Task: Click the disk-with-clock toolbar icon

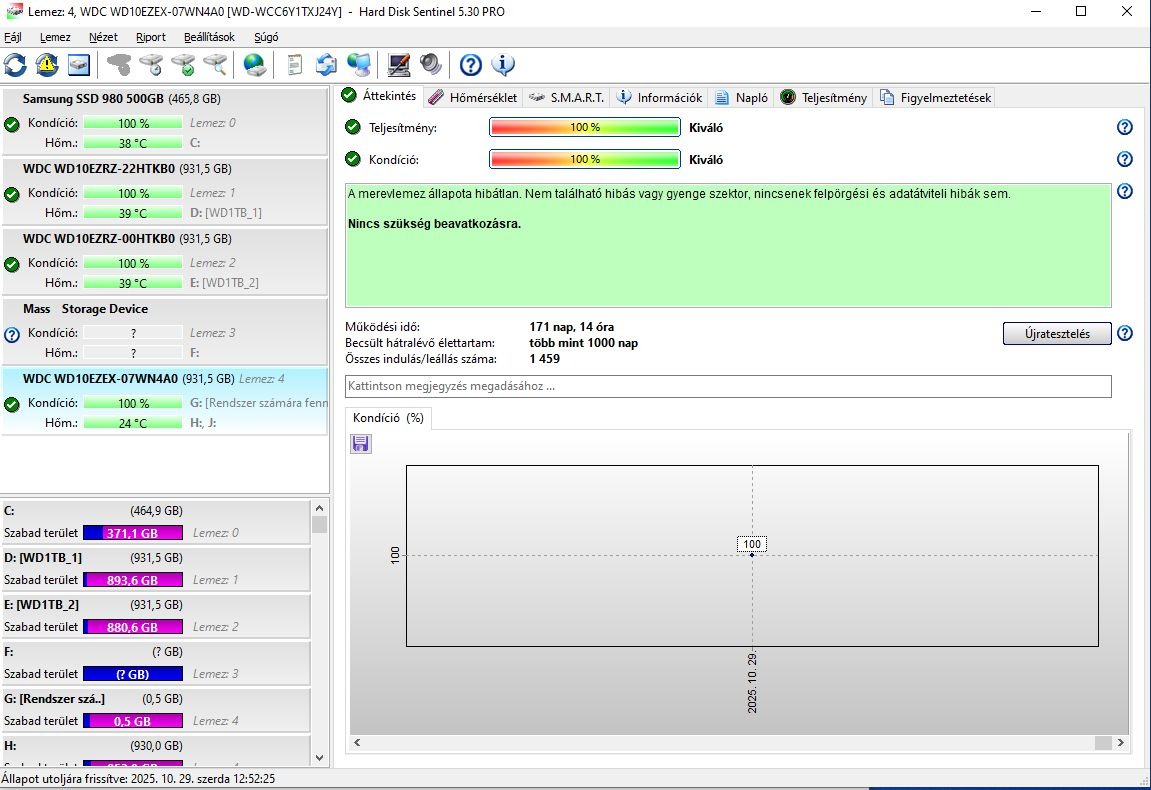Action: tap(151, 65)
